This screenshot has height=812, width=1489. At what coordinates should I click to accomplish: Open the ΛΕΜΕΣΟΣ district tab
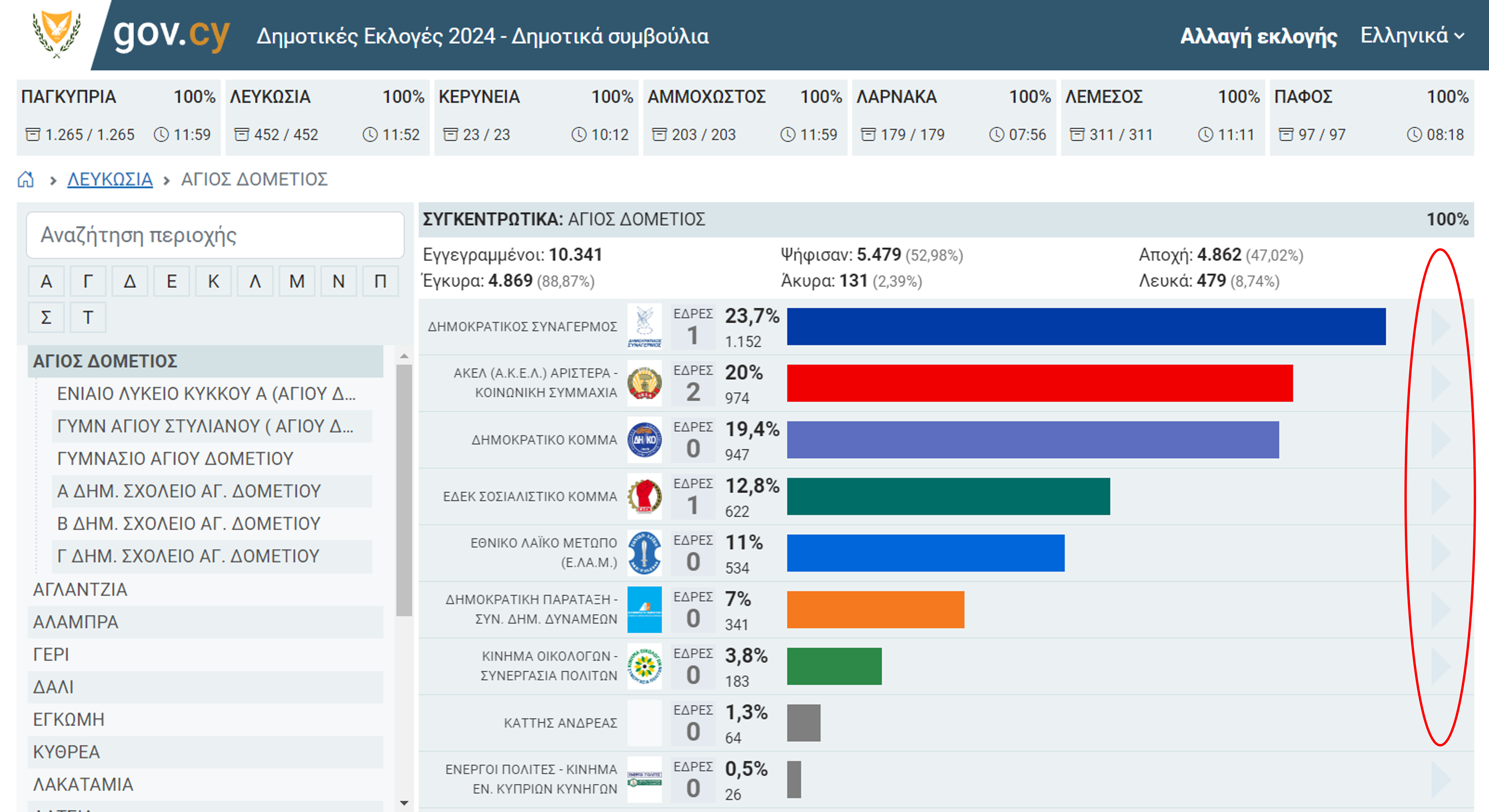tap(1163, 117)
